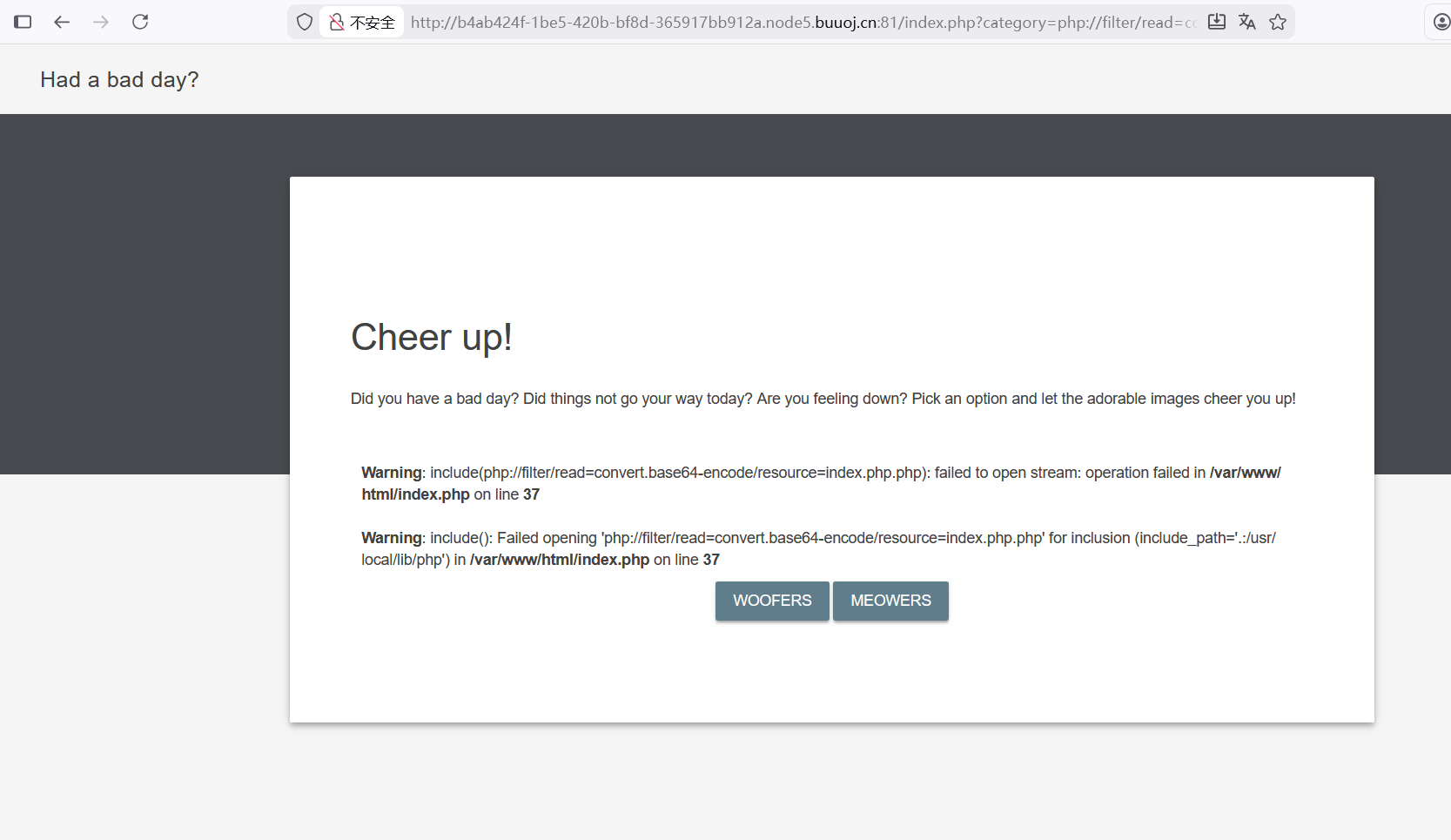Click the save page icon in address bar

pos(1217,22)
